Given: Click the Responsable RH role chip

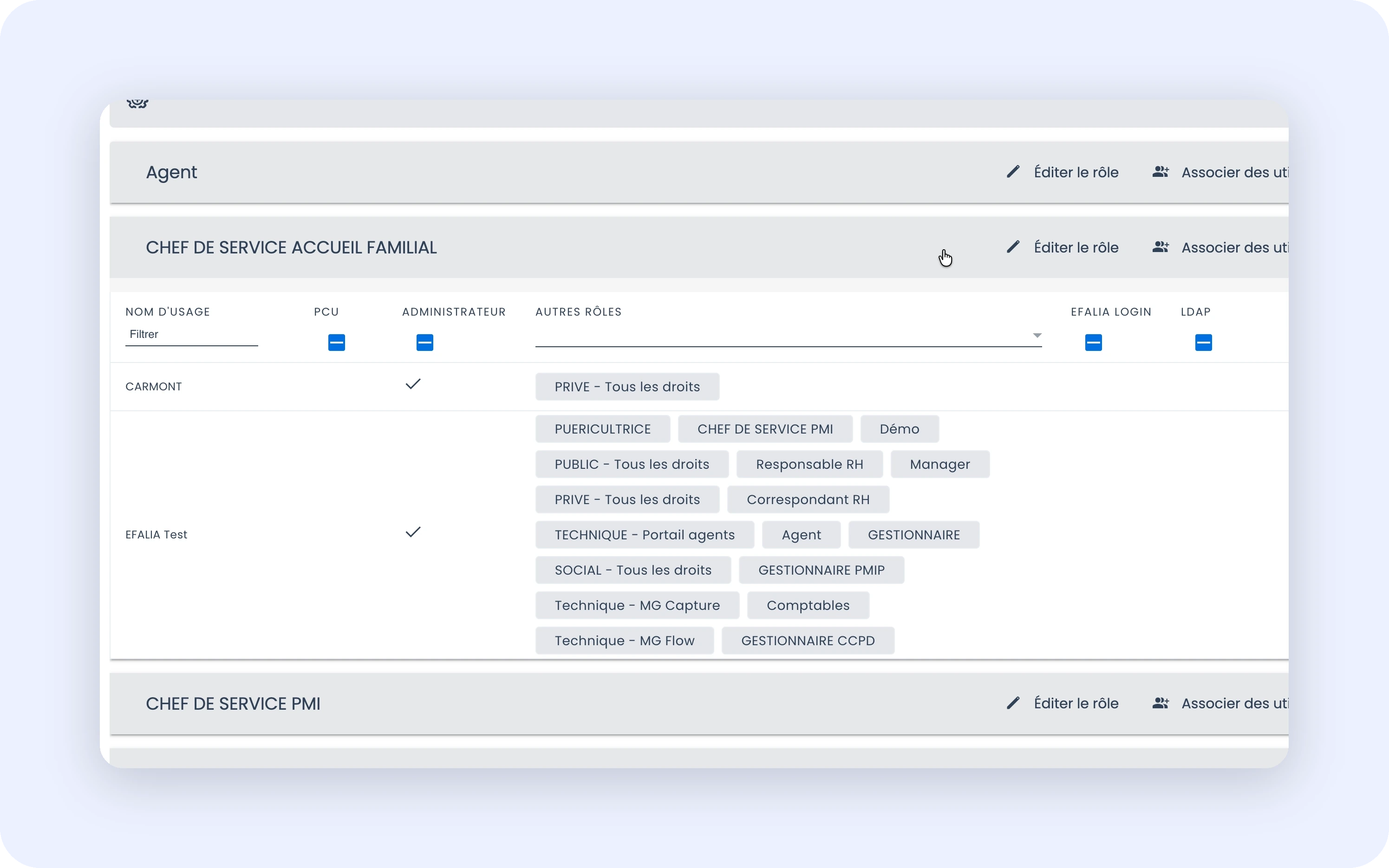Looking at the screenshot, I should pyautogui.click(x=809, y=465).
